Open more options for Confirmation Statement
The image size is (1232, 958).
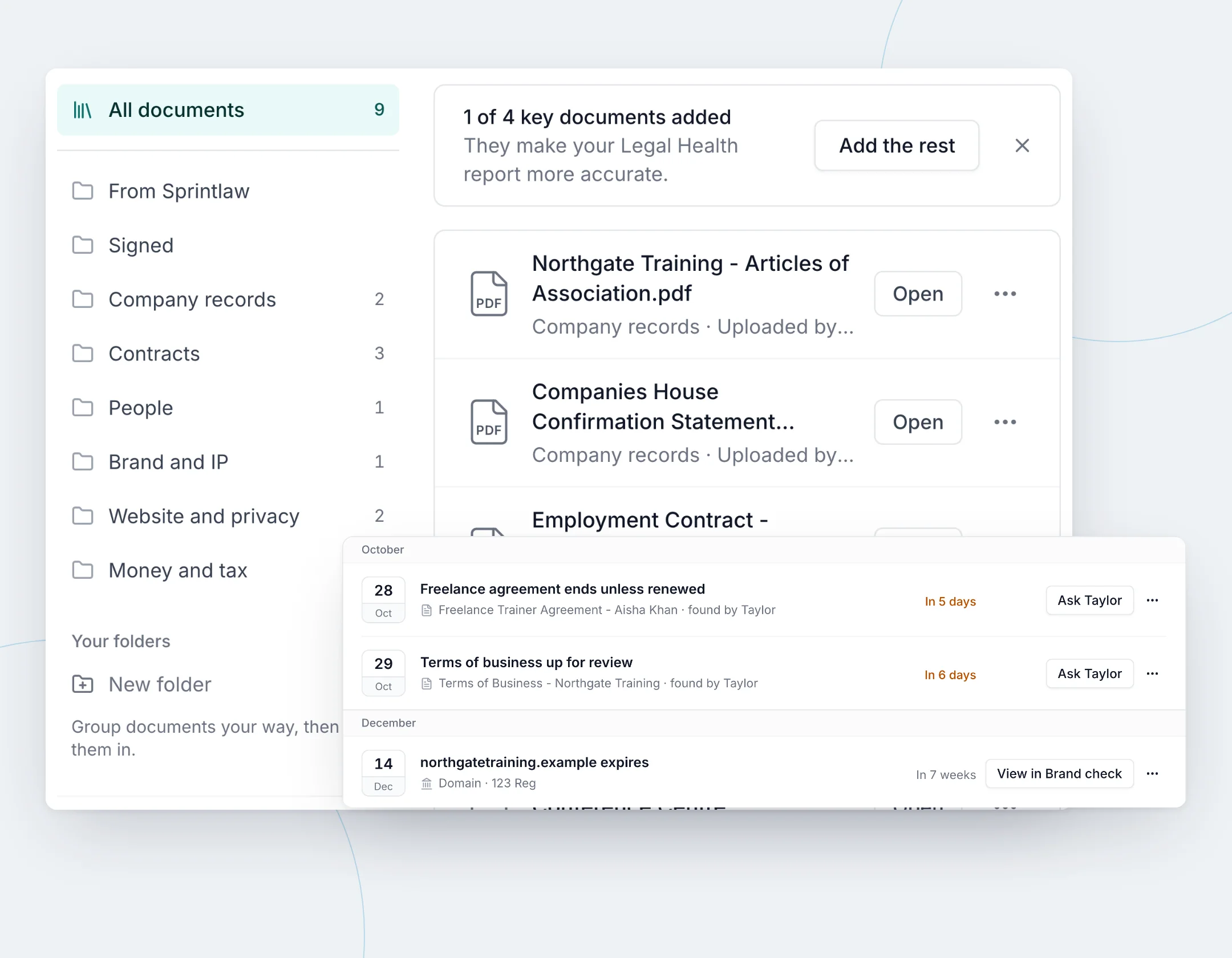1005,422
